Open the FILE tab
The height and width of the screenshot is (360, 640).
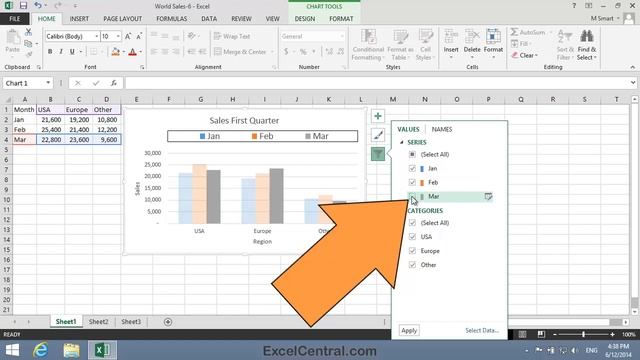pyautogui.click(x=14, y=19)
